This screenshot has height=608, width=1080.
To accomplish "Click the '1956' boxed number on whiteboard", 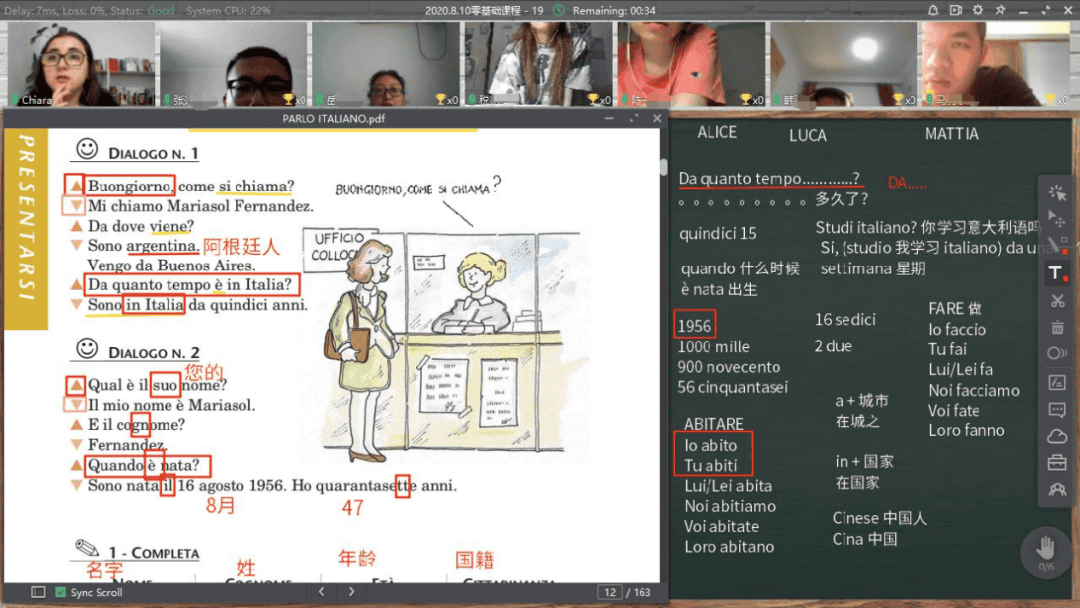I will pos(694,325).
